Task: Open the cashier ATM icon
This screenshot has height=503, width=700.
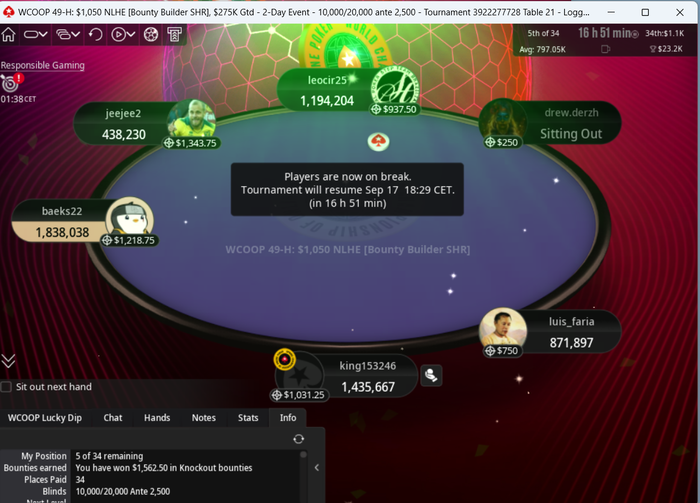Action: pos(175,34)
